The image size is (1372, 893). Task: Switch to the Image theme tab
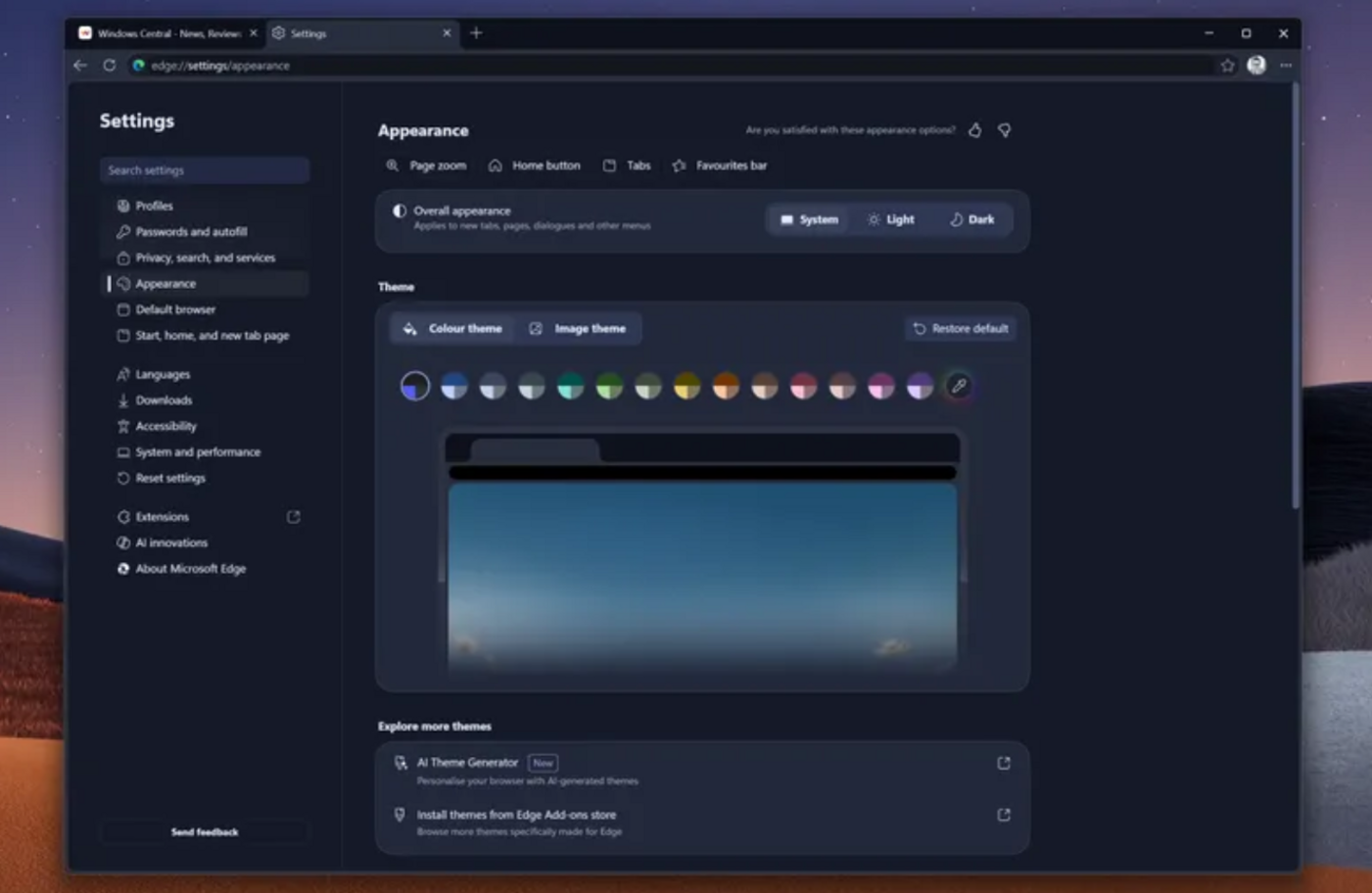click(578, 328)
